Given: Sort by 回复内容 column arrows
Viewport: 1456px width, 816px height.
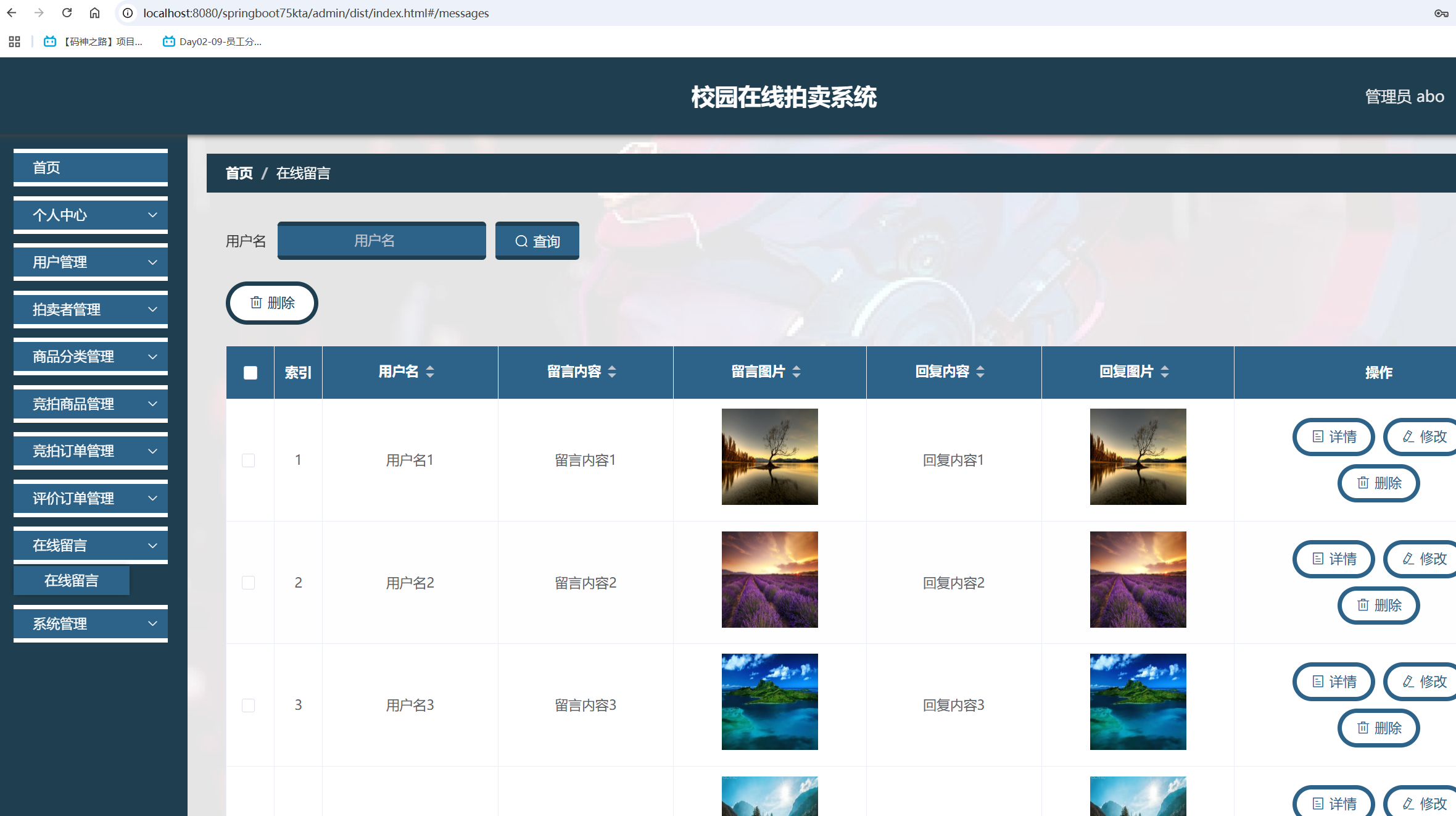Looking at the screenshot, I should point(980,372).
